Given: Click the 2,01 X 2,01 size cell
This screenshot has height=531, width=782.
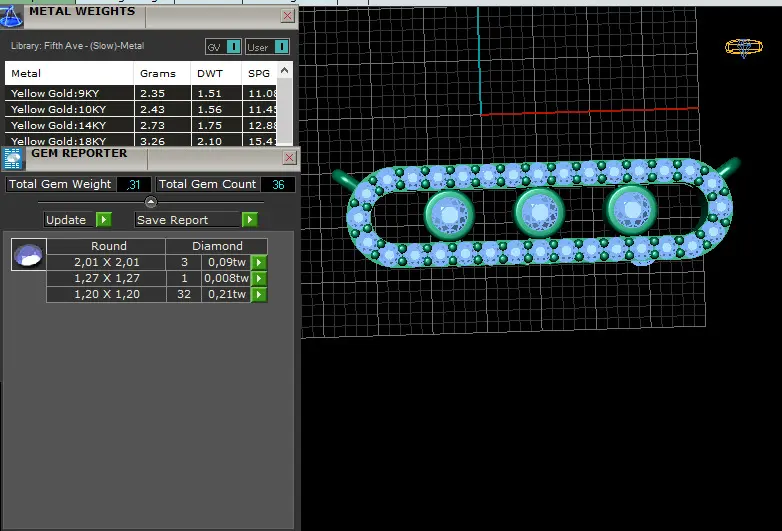Looking at the screenshot, I should (x=106, y=262).
